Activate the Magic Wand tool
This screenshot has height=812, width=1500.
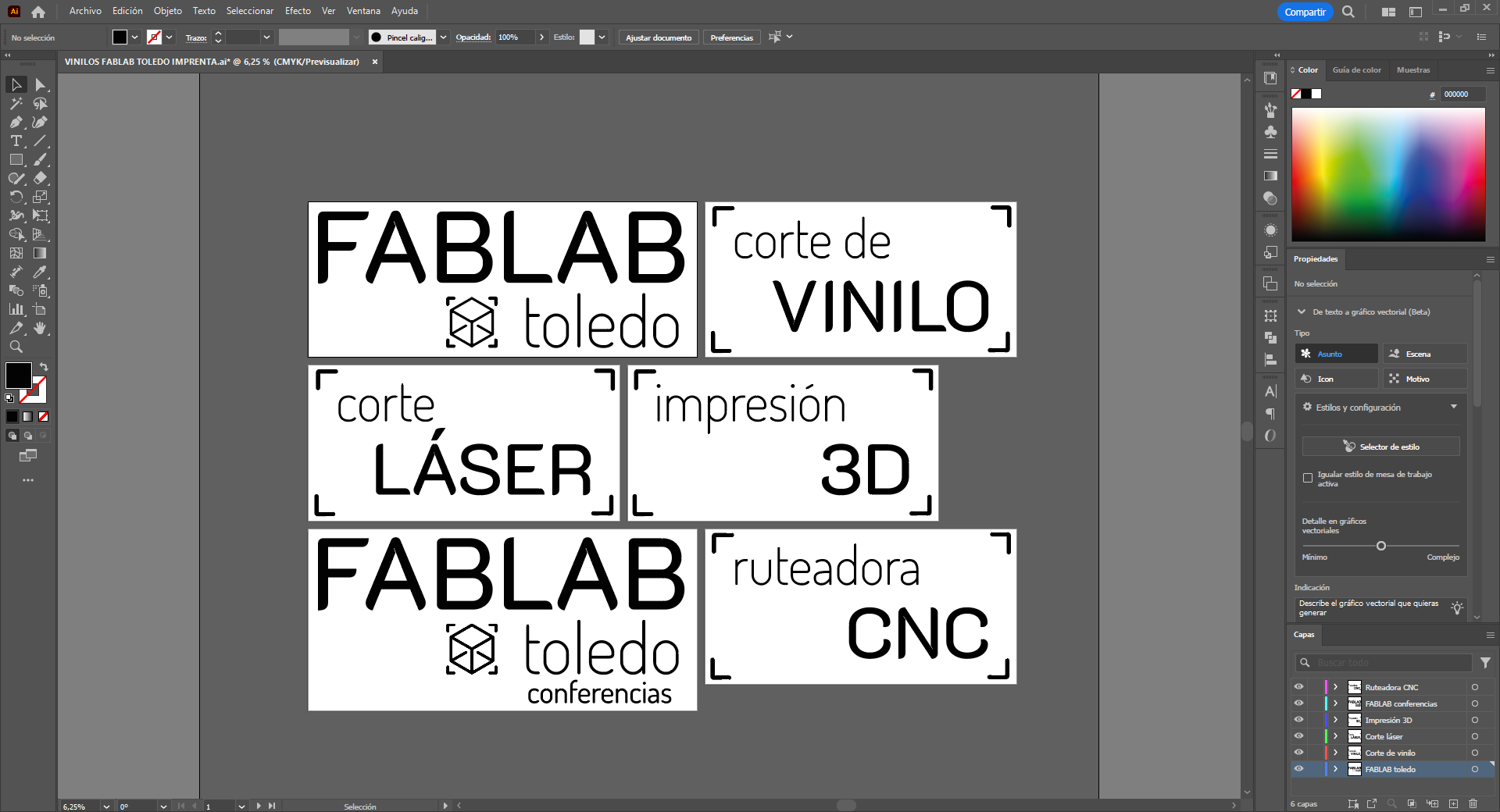tap(16, 103)
